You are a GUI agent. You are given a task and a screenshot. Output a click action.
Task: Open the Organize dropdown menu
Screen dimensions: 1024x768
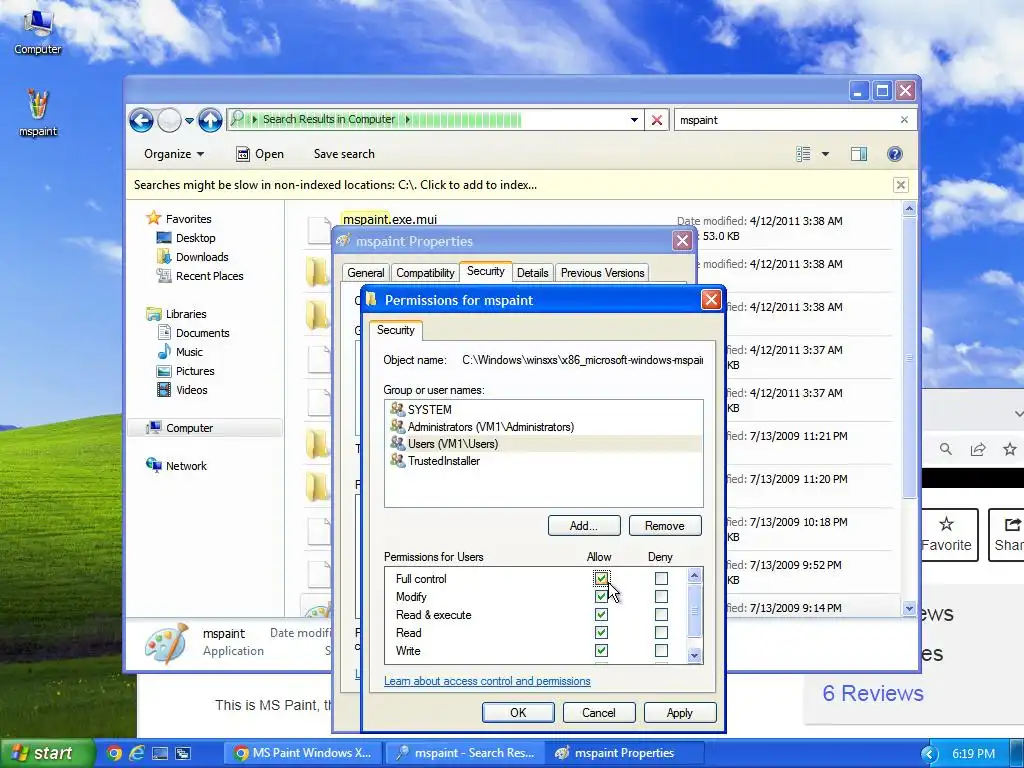174,154
